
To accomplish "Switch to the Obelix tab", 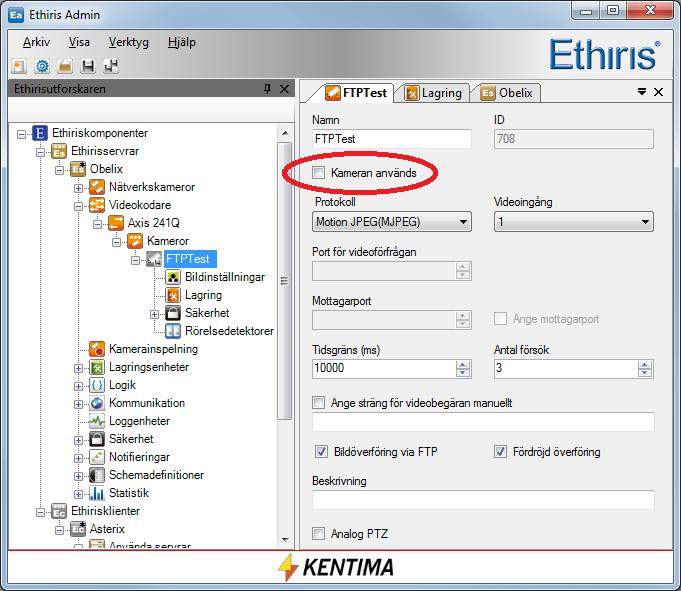I will [507, 93].
